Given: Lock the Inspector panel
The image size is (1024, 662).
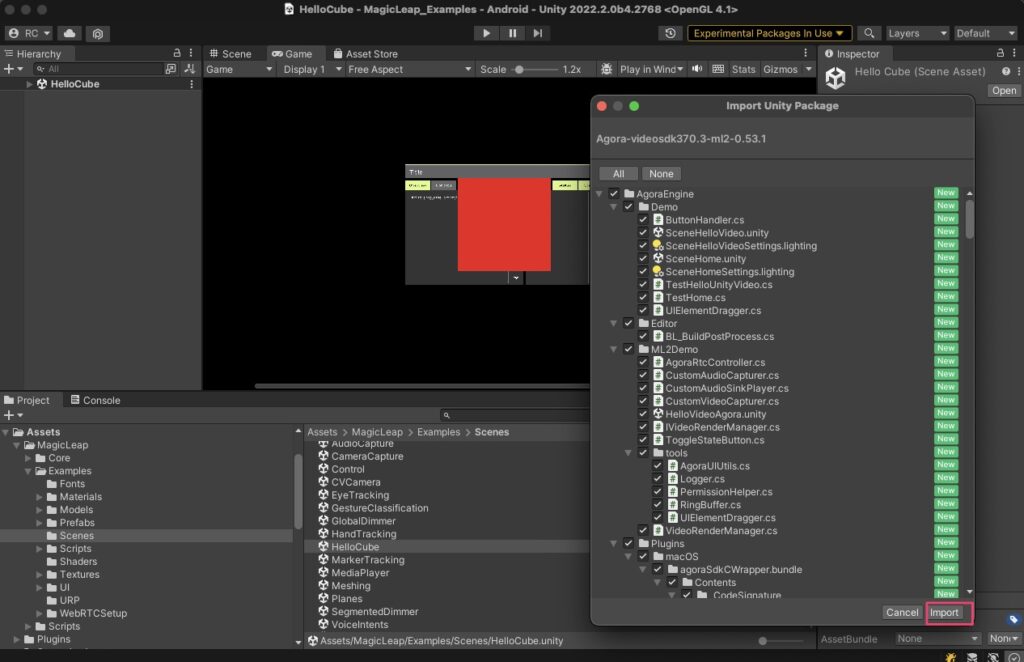Looking at the screenshot, I should coord(1000,53).
